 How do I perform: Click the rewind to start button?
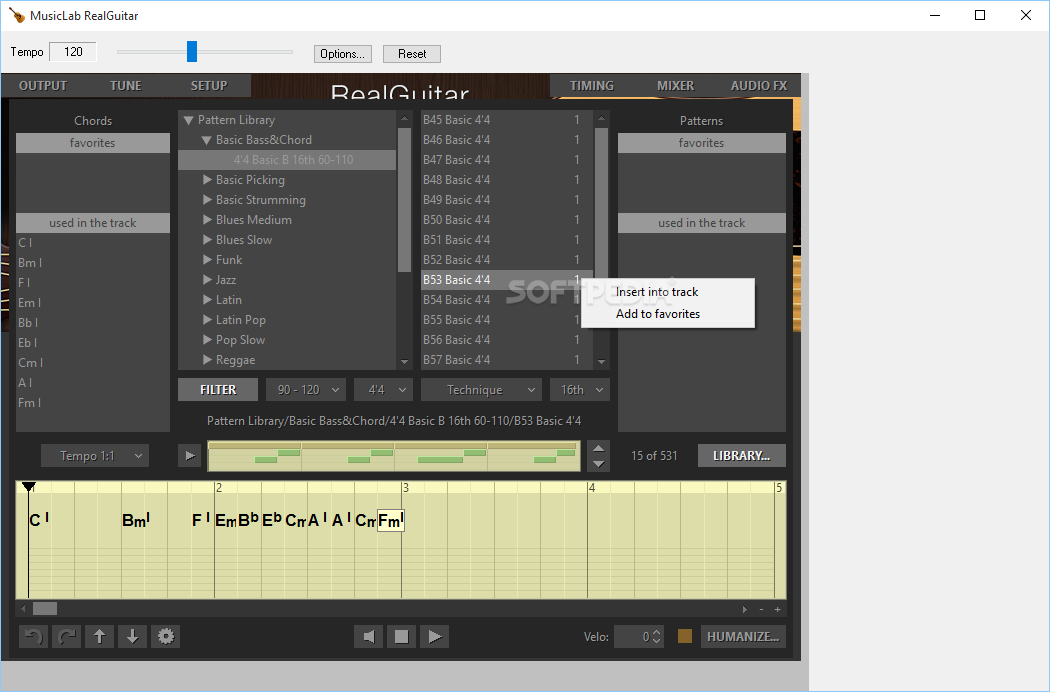(368, 636)
